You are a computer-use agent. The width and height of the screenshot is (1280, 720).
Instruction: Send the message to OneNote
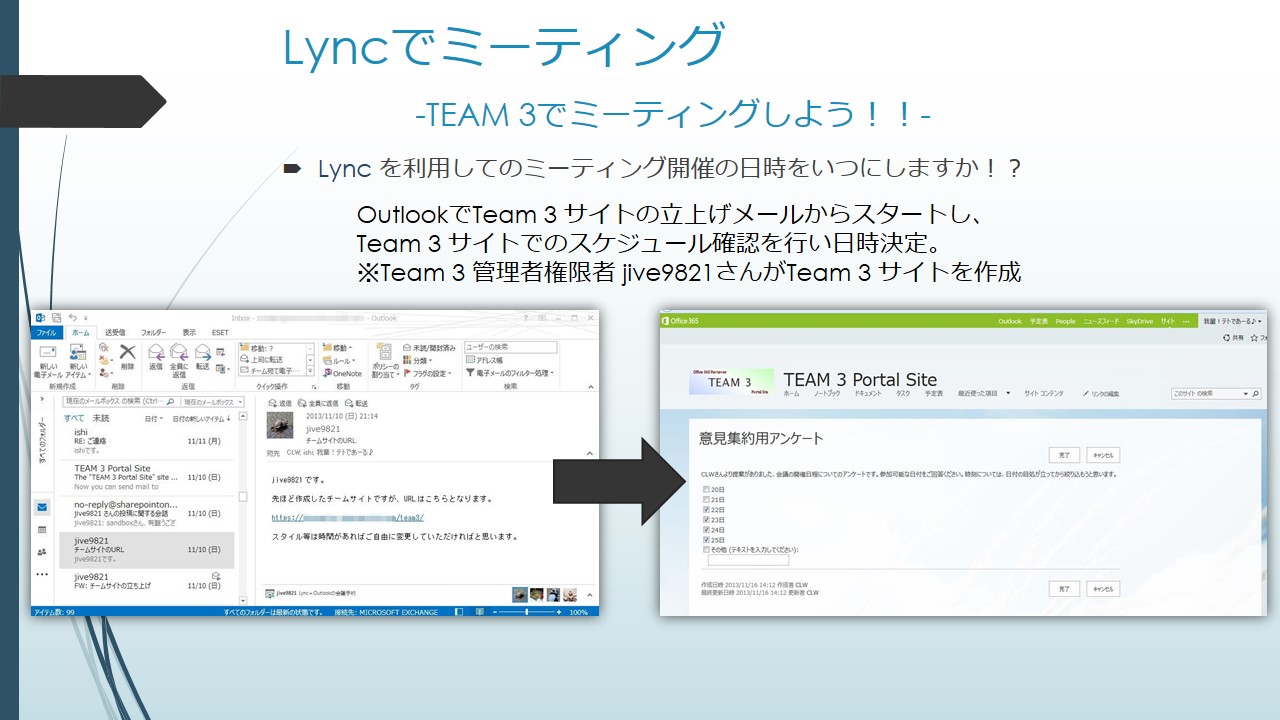pyautogui.click(x=342, y=374)
